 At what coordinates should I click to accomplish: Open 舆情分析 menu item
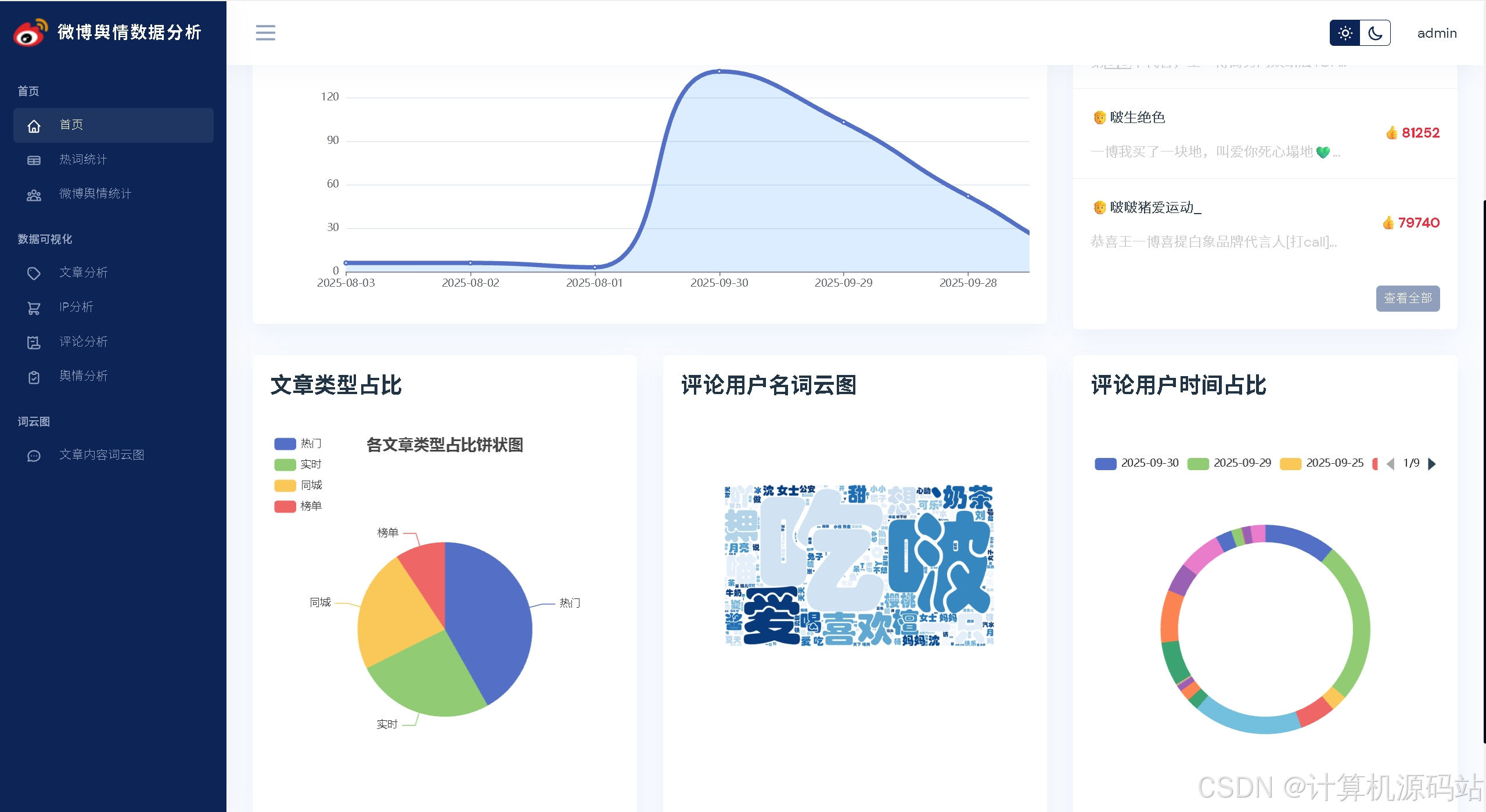tap(84, 376)
